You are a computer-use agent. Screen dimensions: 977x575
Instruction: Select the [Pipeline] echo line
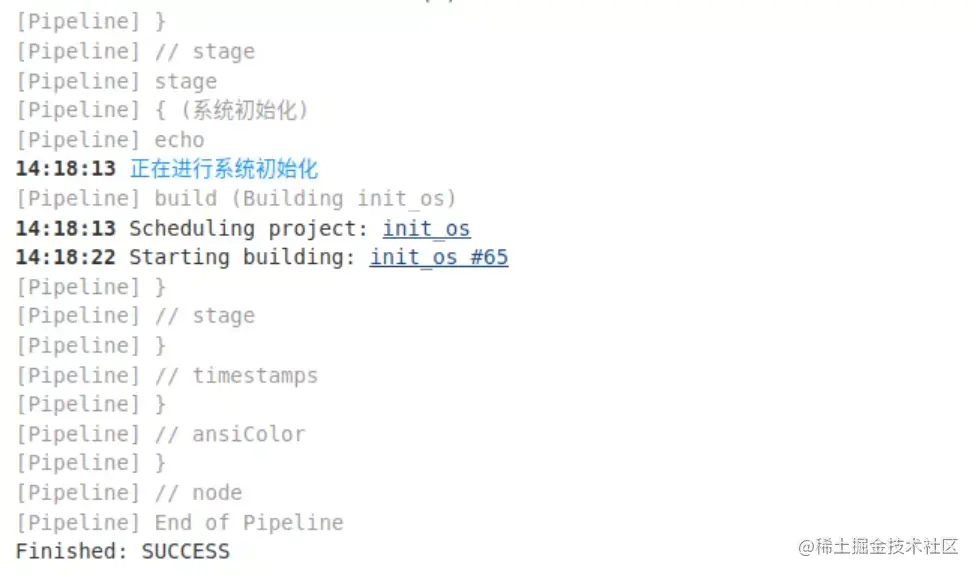pyautogui.click(x=110, y=140)
